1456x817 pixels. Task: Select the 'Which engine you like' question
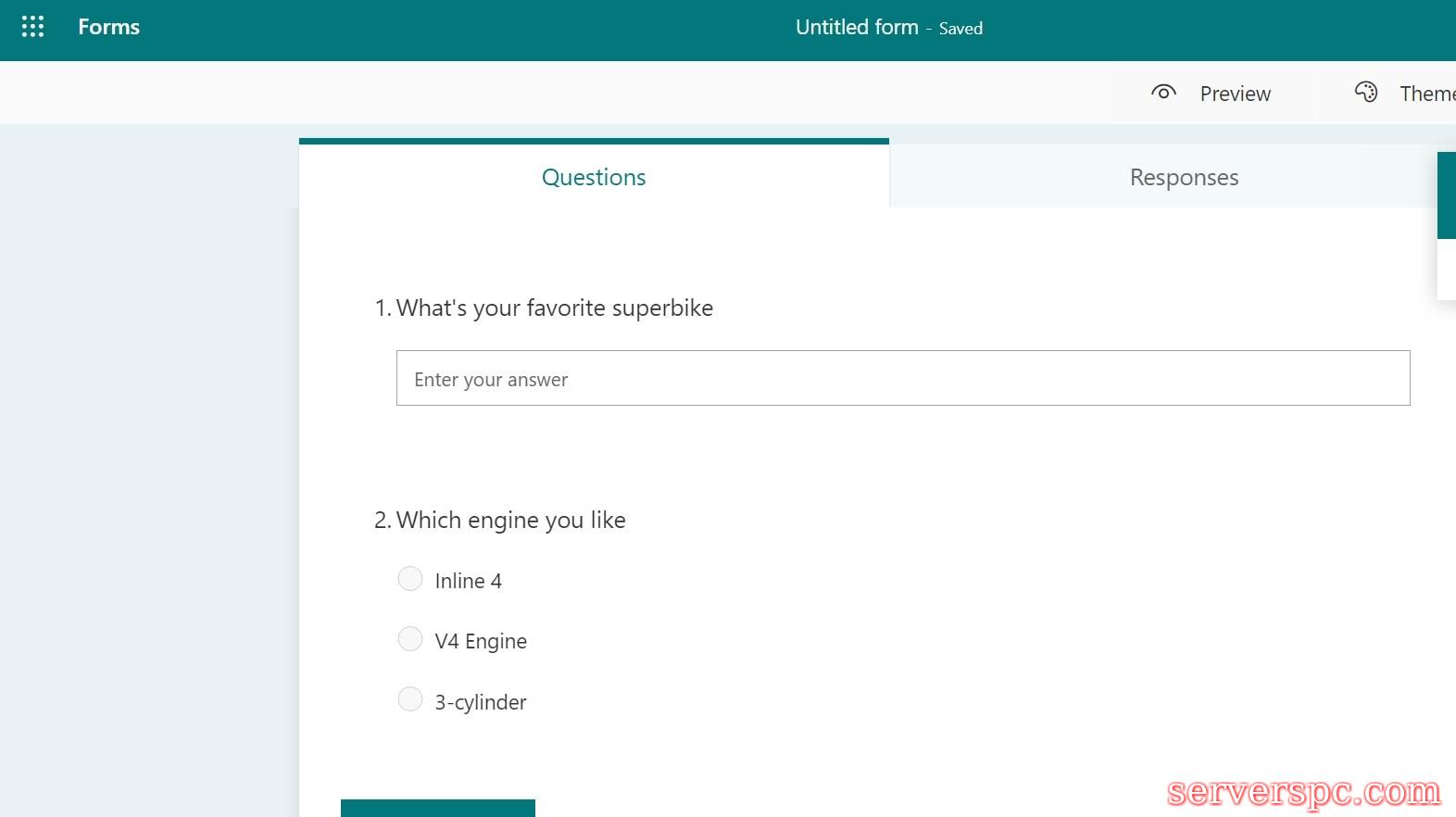point(510,520)
